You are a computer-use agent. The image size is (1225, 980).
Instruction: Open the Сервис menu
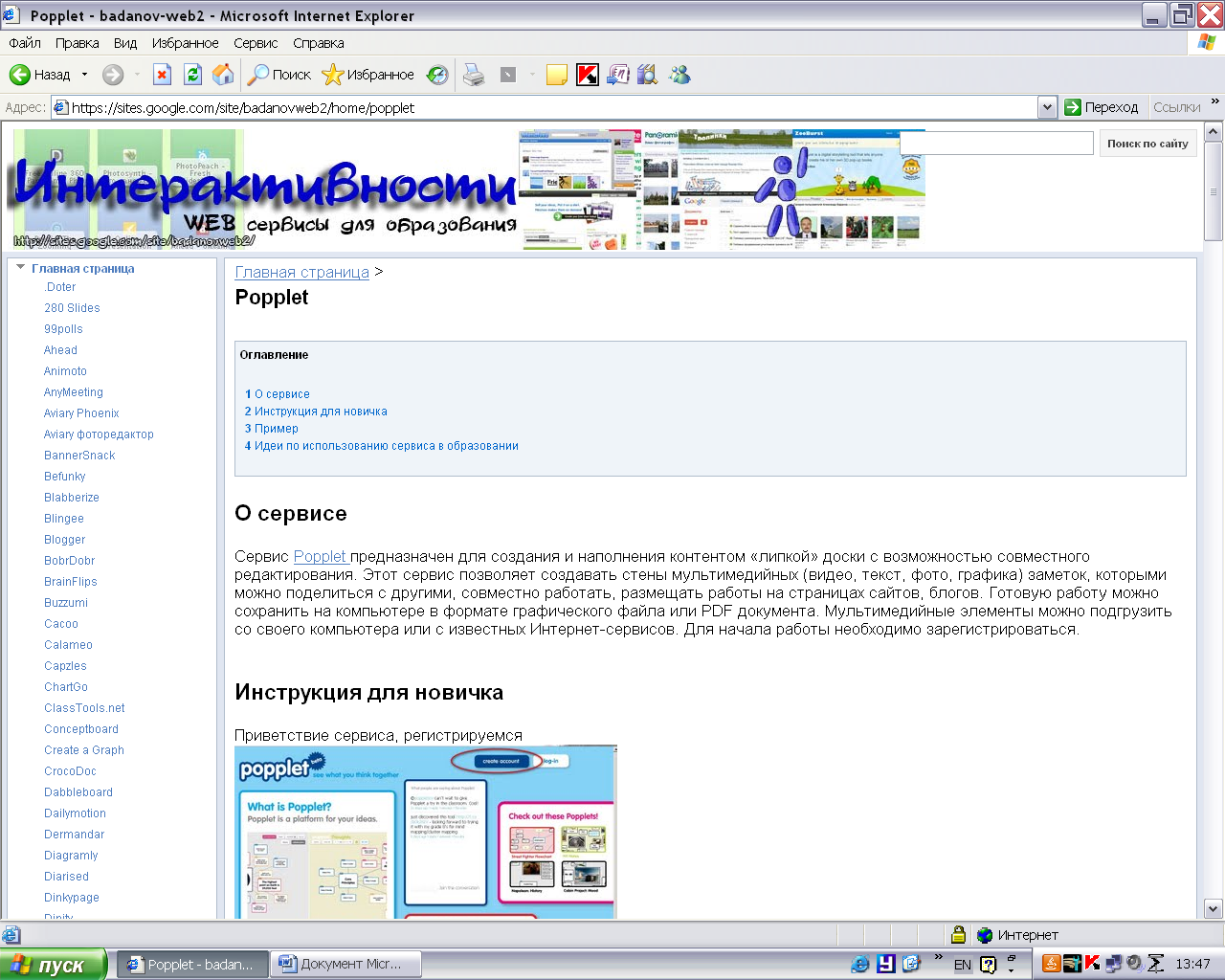256,43
